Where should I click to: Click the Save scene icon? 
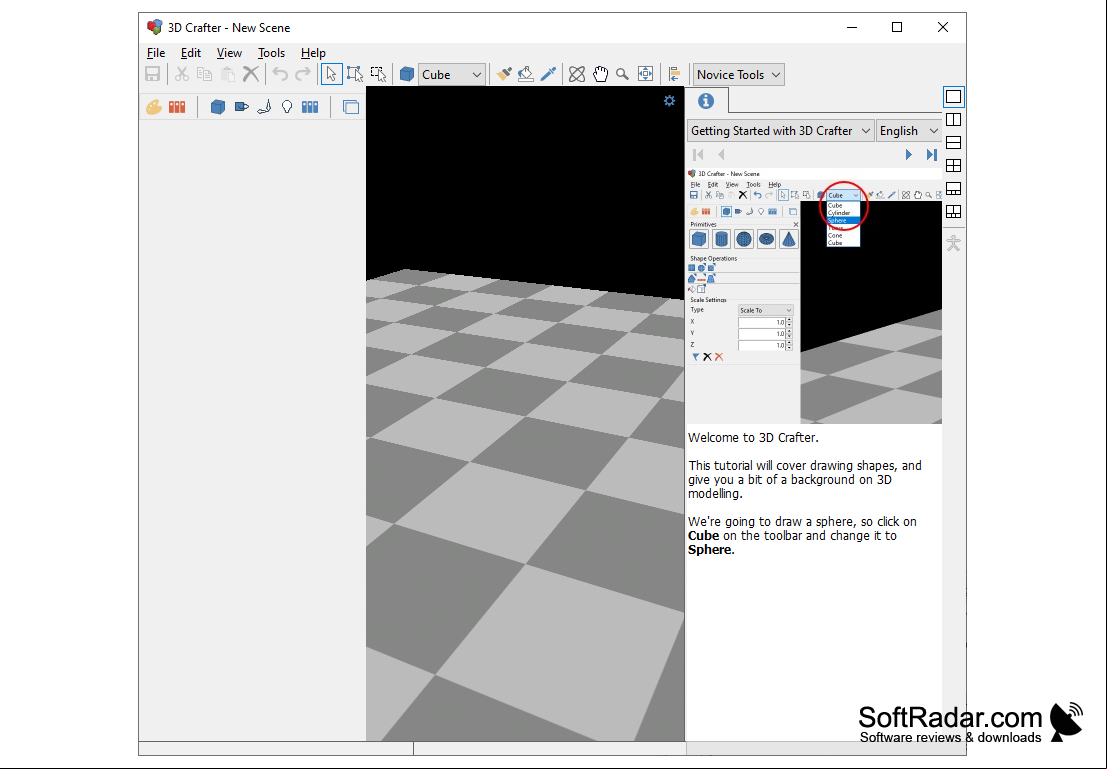(x=152, y=74)
